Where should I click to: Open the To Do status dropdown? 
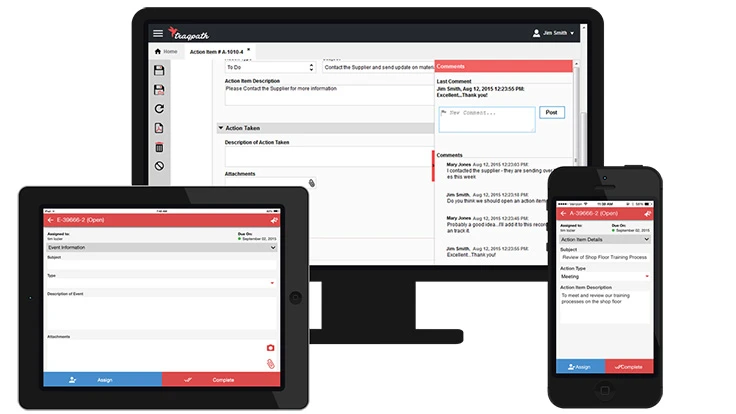[269, 68]
